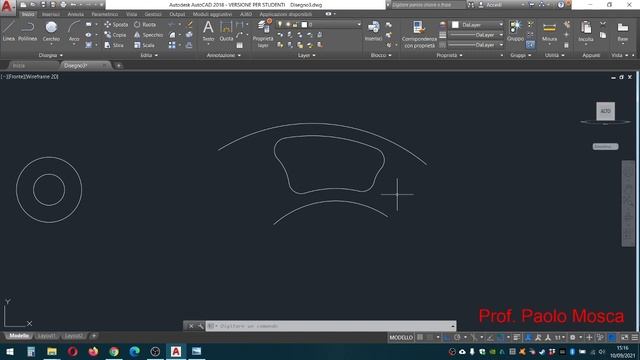This screenshot has height=360, width=640.
Task: Open Proprietà layer manager
Action: tap(263, 33)
